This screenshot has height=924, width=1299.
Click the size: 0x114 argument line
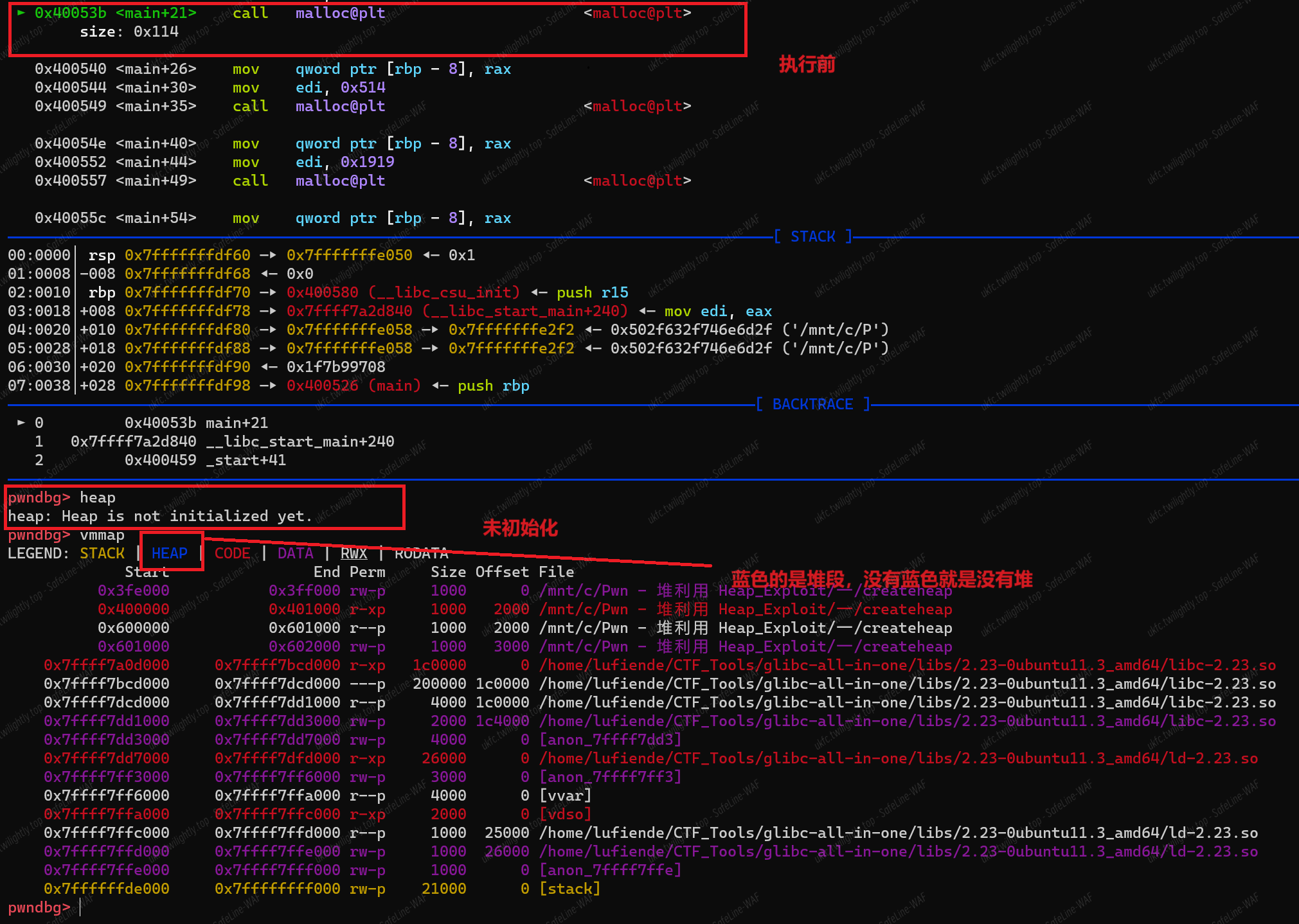(129, 31)
